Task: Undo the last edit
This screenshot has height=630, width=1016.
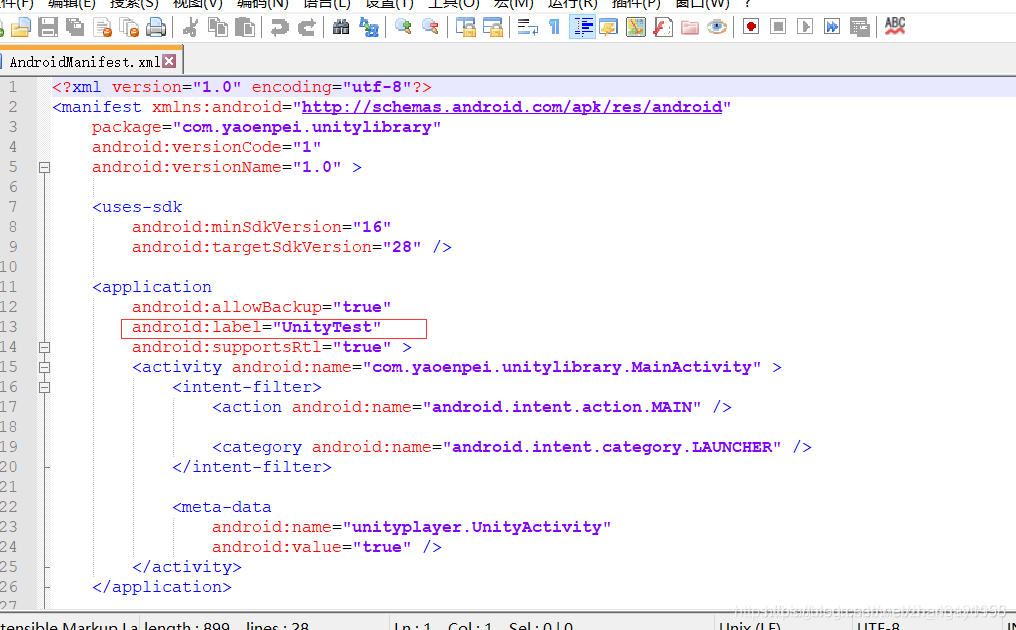Action: pos(279,27)
